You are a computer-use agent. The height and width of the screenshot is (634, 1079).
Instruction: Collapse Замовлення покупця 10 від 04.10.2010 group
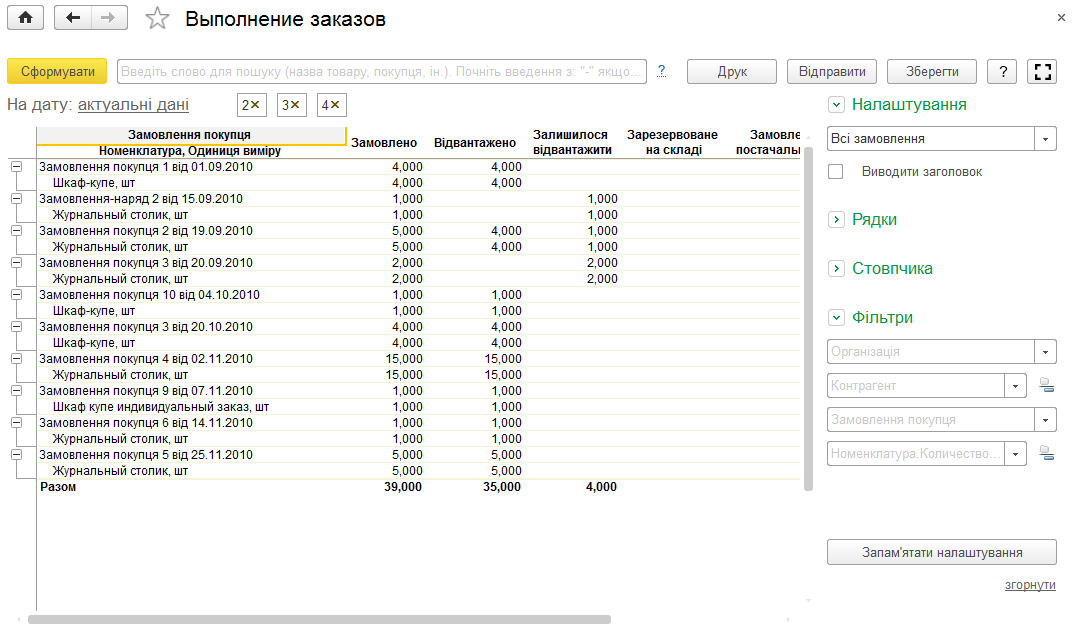(17, 295)
